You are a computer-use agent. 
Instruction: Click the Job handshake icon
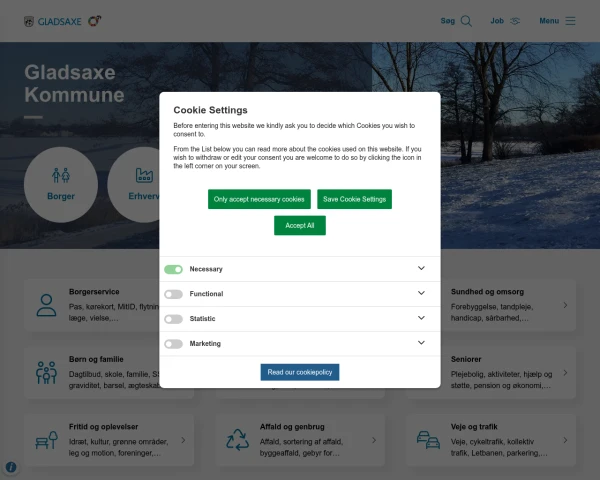coord(515,21)
